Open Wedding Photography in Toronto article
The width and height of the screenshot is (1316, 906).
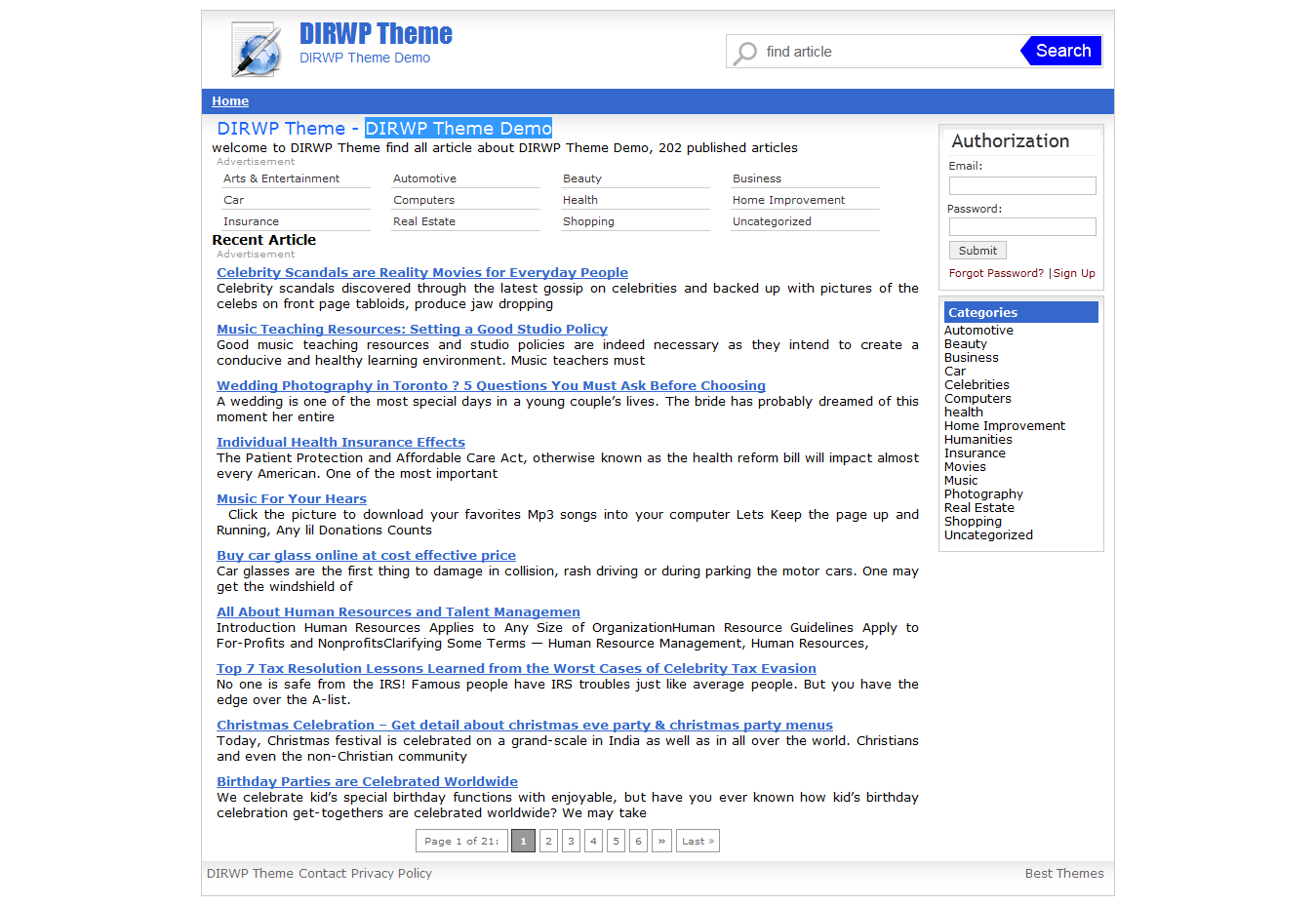click(491, 386)
